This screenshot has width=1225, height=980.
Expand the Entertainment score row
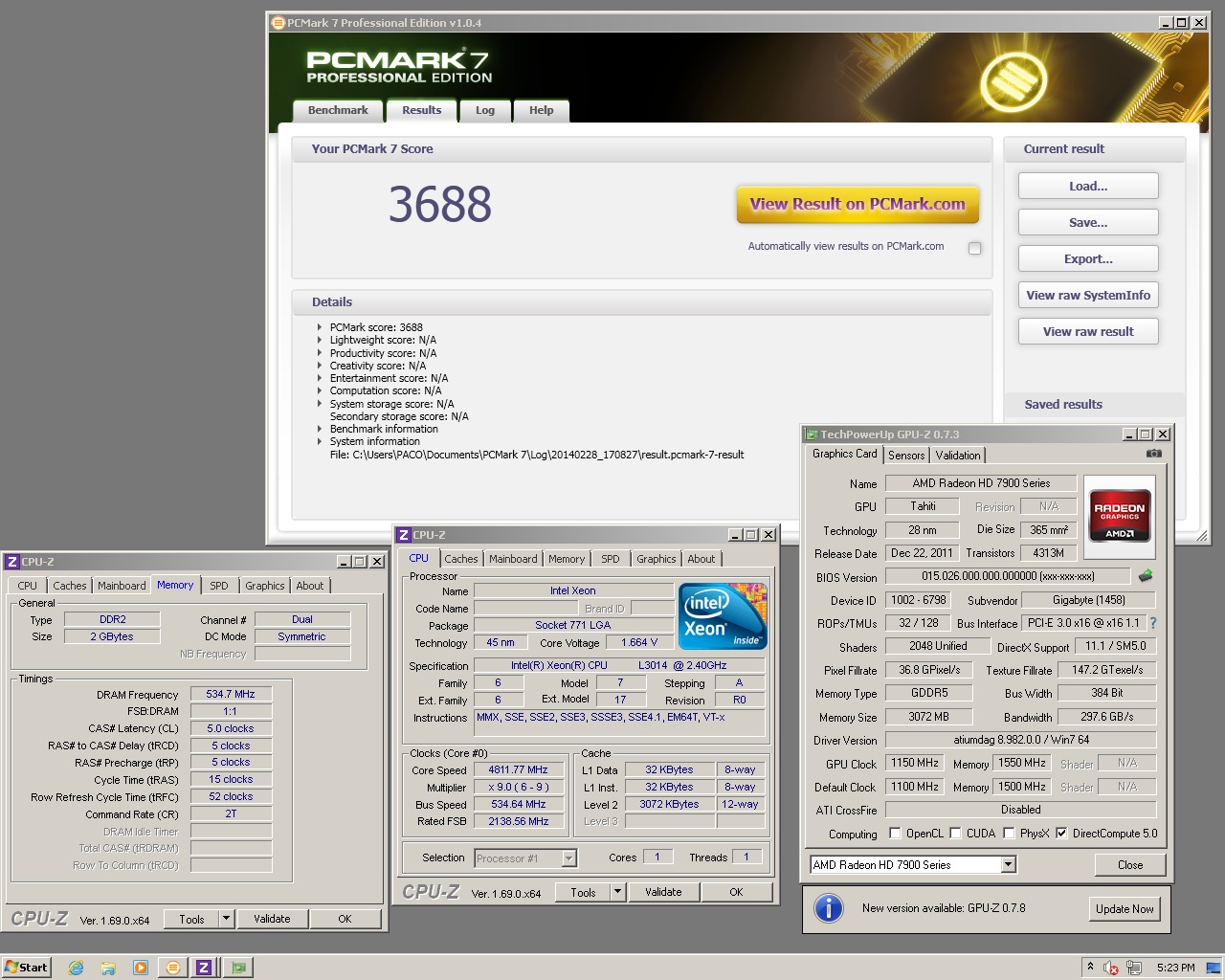point(320,378)
